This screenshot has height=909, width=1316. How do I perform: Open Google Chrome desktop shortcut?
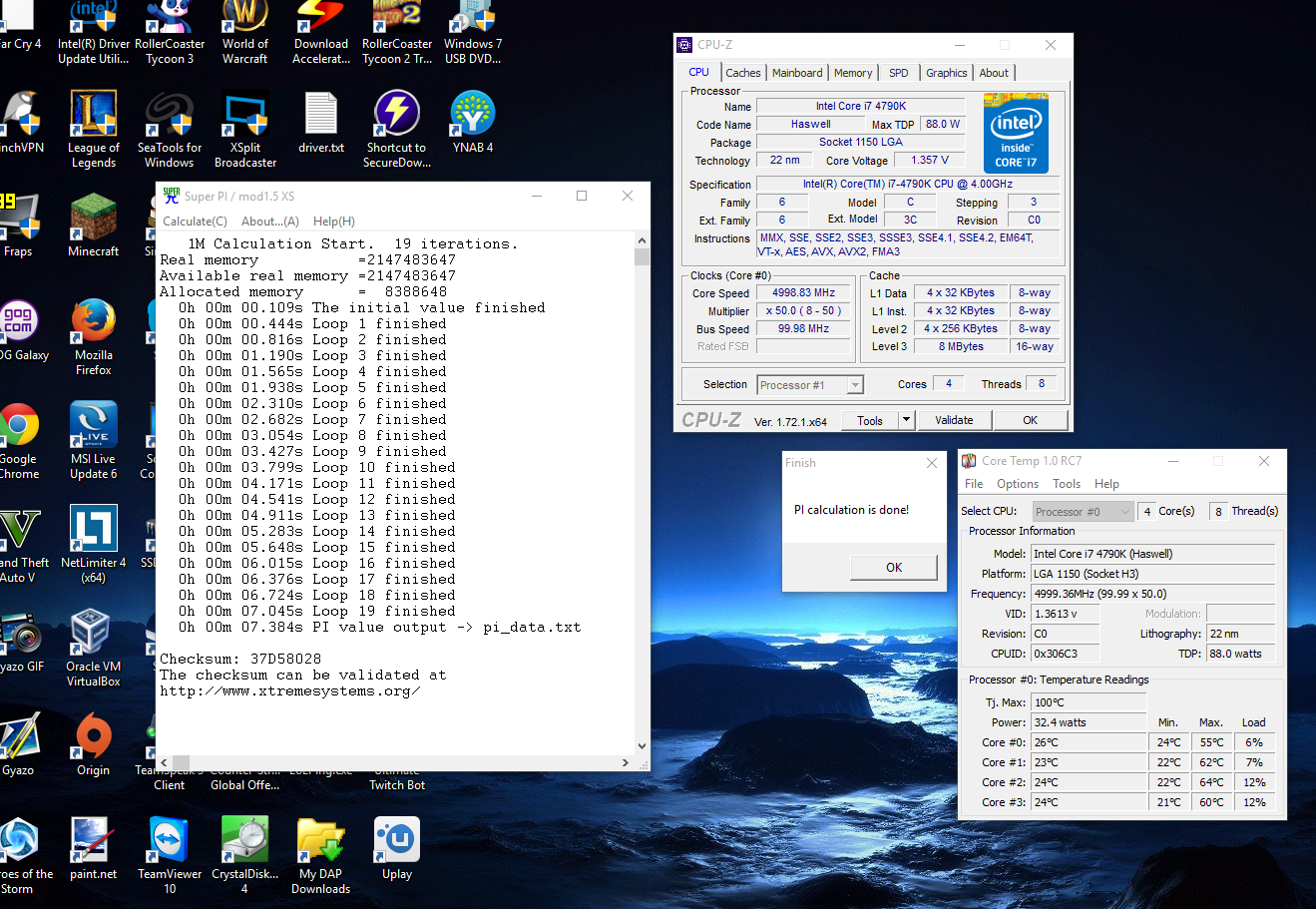[19, 441]
